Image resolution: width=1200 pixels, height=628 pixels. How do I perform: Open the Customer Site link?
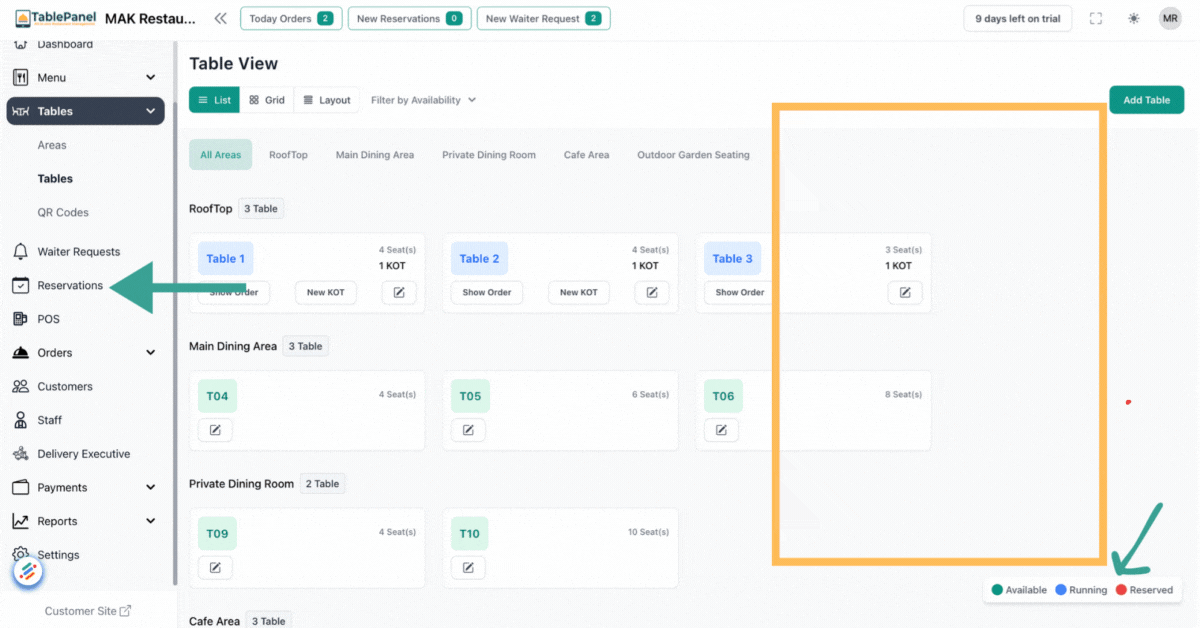pos(88,611)
